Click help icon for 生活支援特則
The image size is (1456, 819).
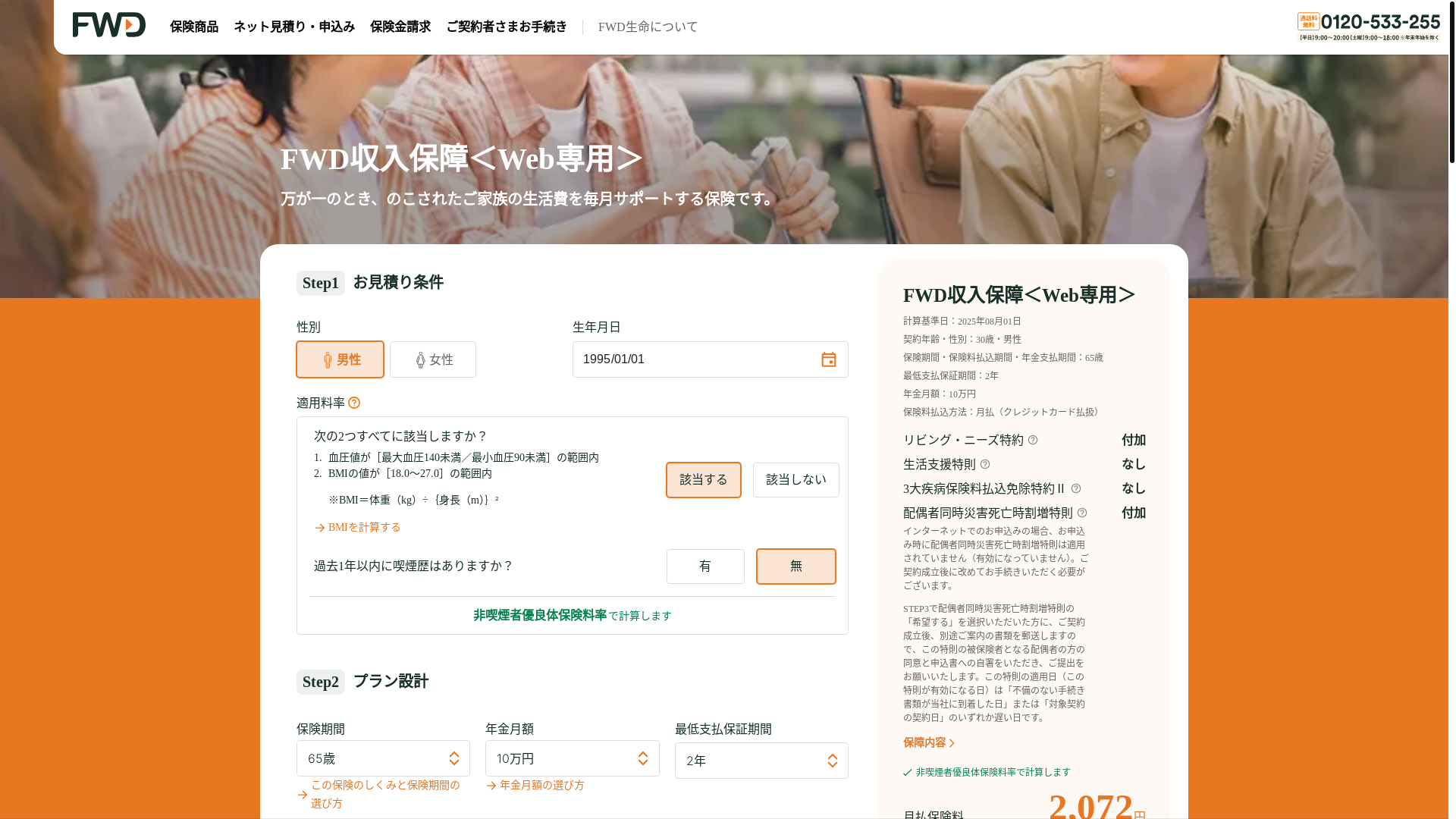985,464
